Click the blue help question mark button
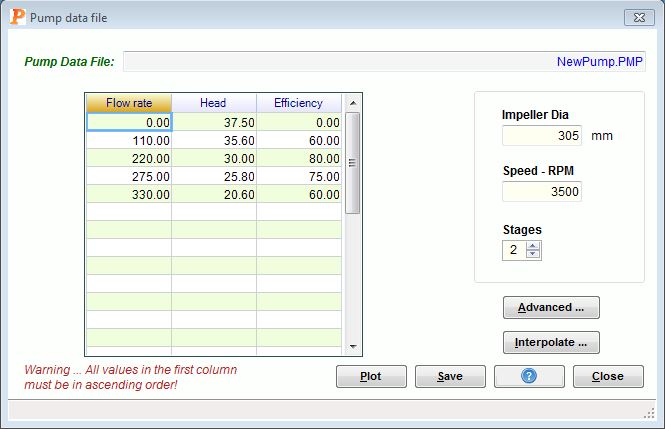The width and height of the screenshot is (665, 429). (x=529, y=376)
